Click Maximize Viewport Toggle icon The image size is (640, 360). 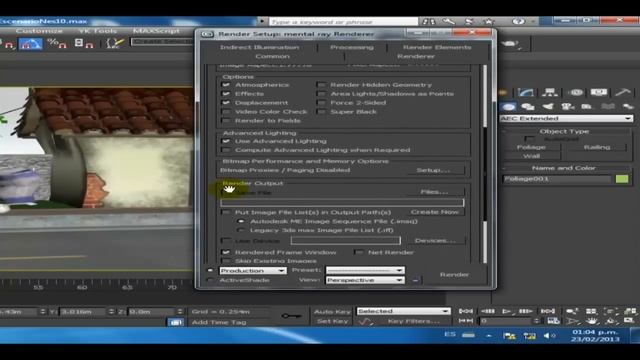[x=629, y=321]
